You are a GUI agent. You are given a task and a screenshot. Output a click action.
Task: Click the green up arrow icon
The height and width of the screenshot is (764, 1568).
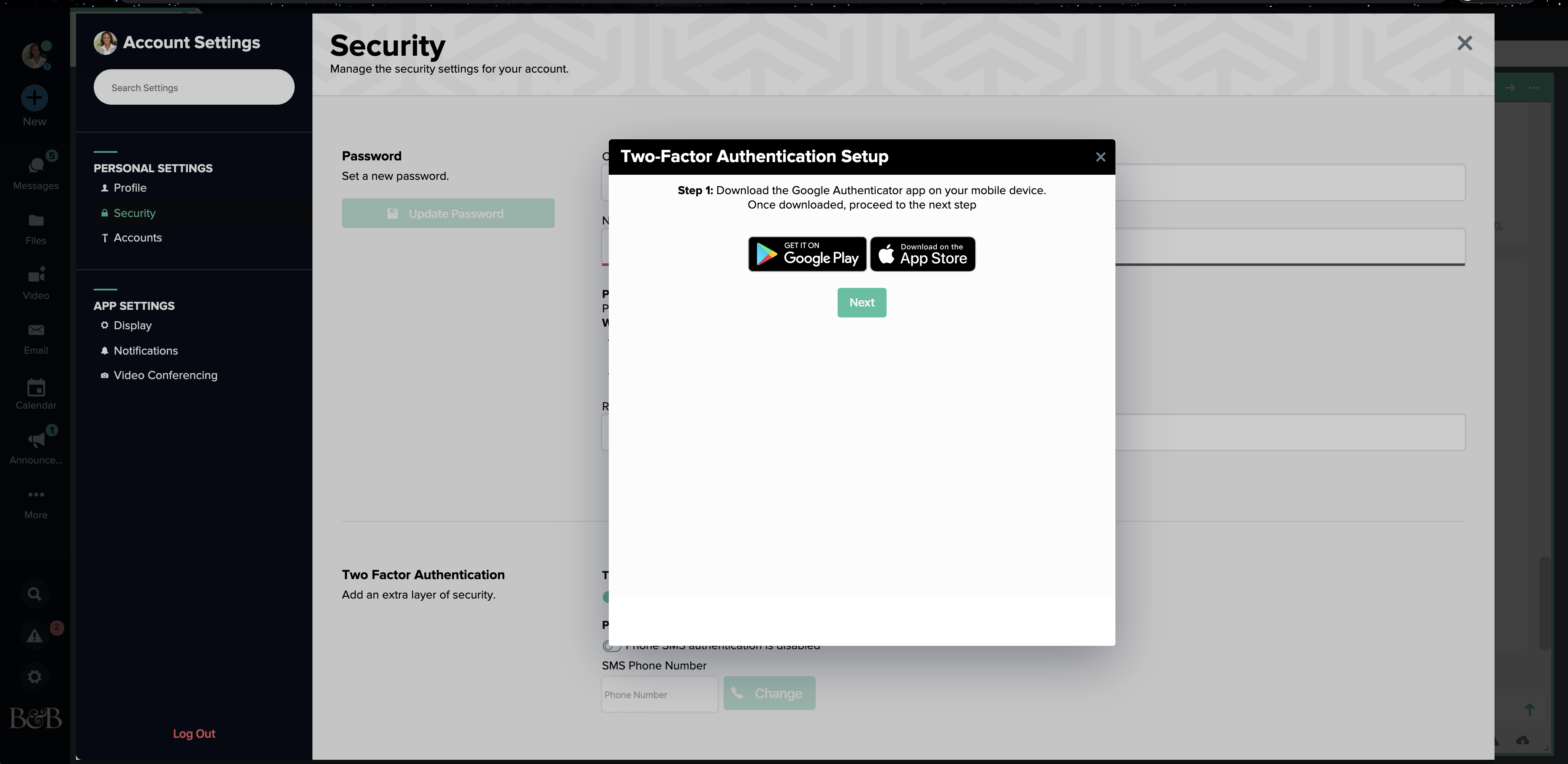[x=1529, y=709]
